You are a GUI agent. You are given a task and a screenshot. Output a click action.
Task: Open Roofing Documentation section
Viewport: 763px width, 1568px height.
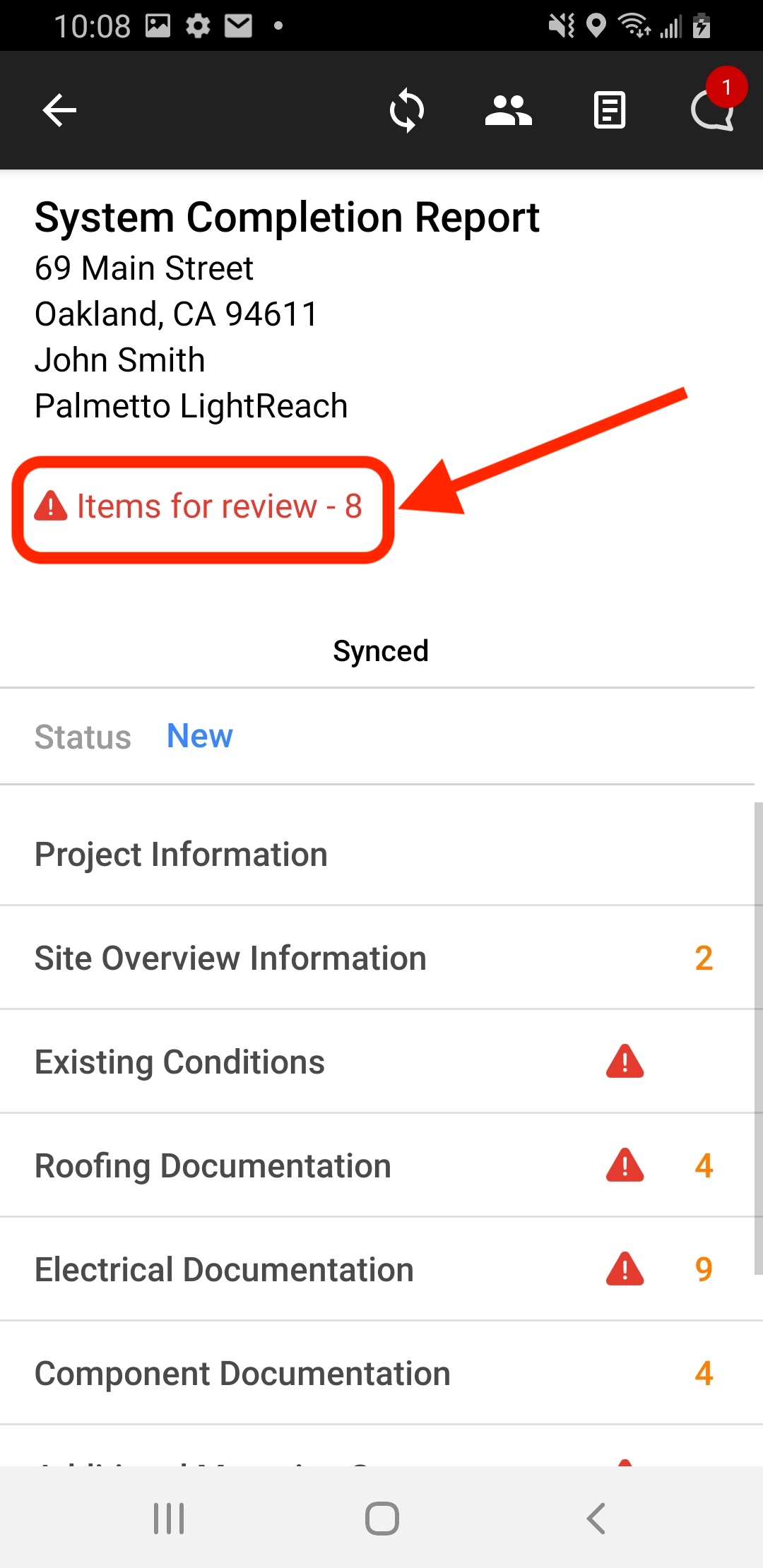[x=213, y=1166]
